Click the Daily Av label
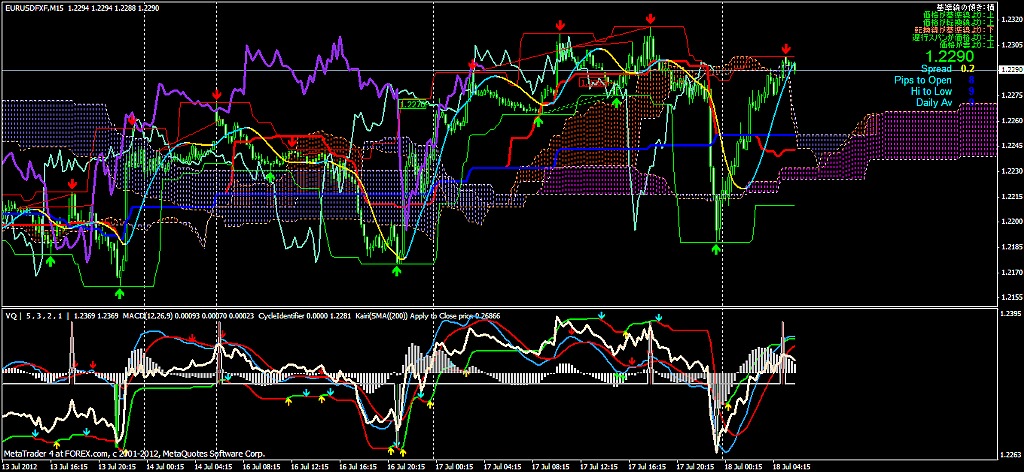The width and height of the screenshot is (1024, 472). (x=934, y=102)
